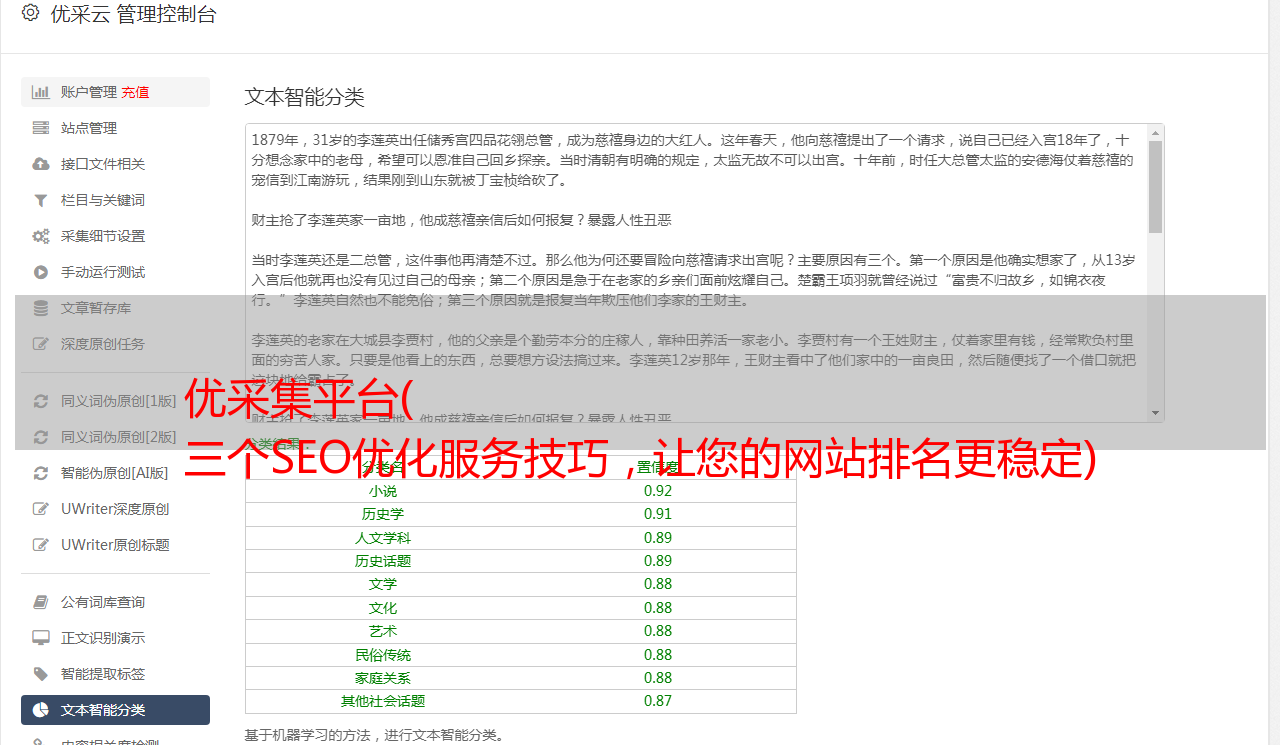
Task: Click the edit icon for UWriter深度原创
Action: point(41,509)
